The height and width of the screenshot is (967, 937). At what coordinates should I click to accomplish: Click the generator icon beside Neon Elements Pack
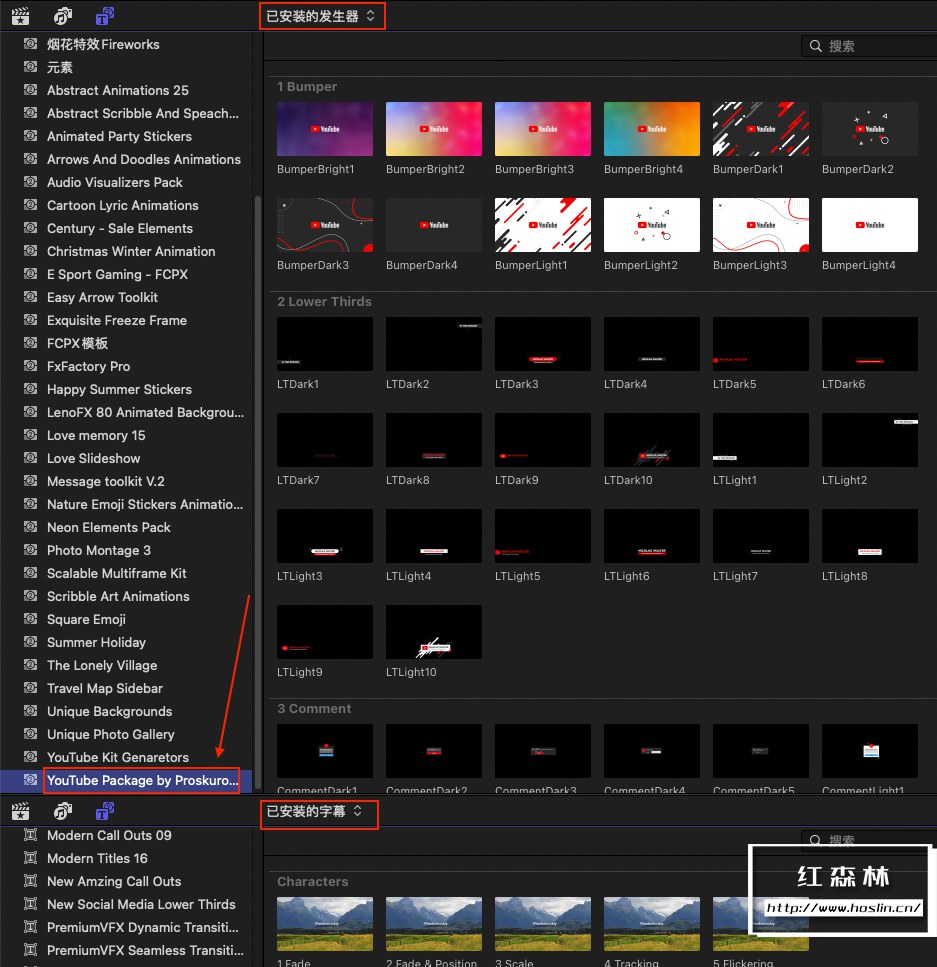pos(30,527)
